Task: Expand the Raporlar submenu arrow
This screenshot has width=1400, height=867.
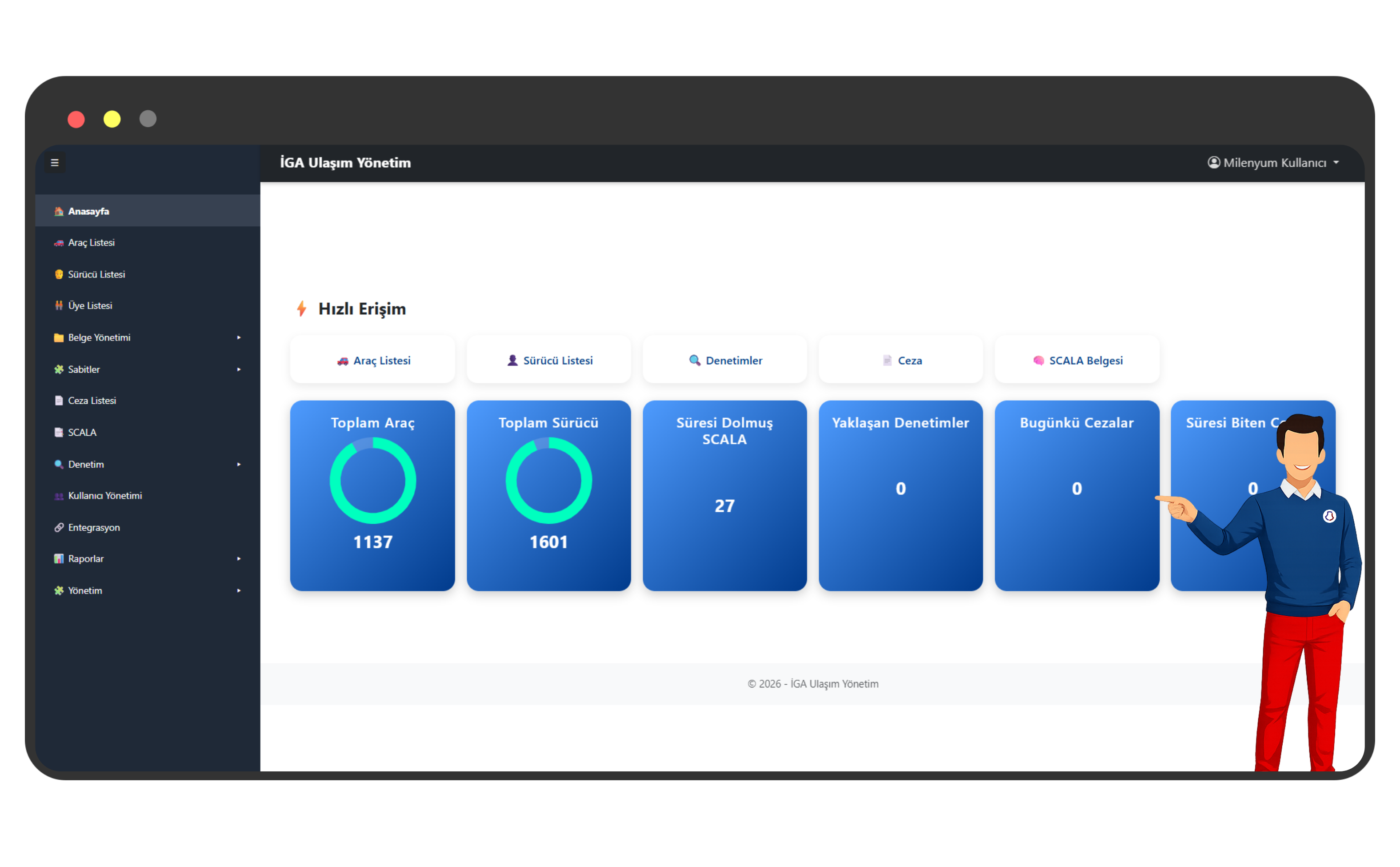Action: (239, 558)
